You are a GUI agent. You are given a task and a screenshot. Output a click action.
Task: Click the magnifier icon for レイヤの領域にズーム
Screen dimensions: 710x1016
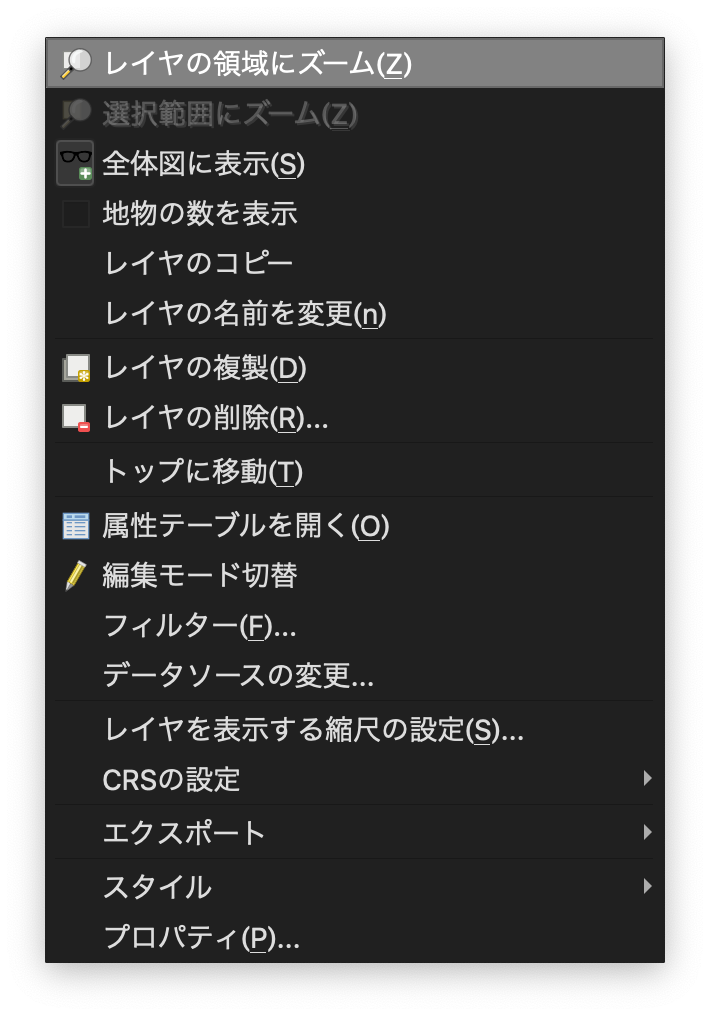coord(76,64)
